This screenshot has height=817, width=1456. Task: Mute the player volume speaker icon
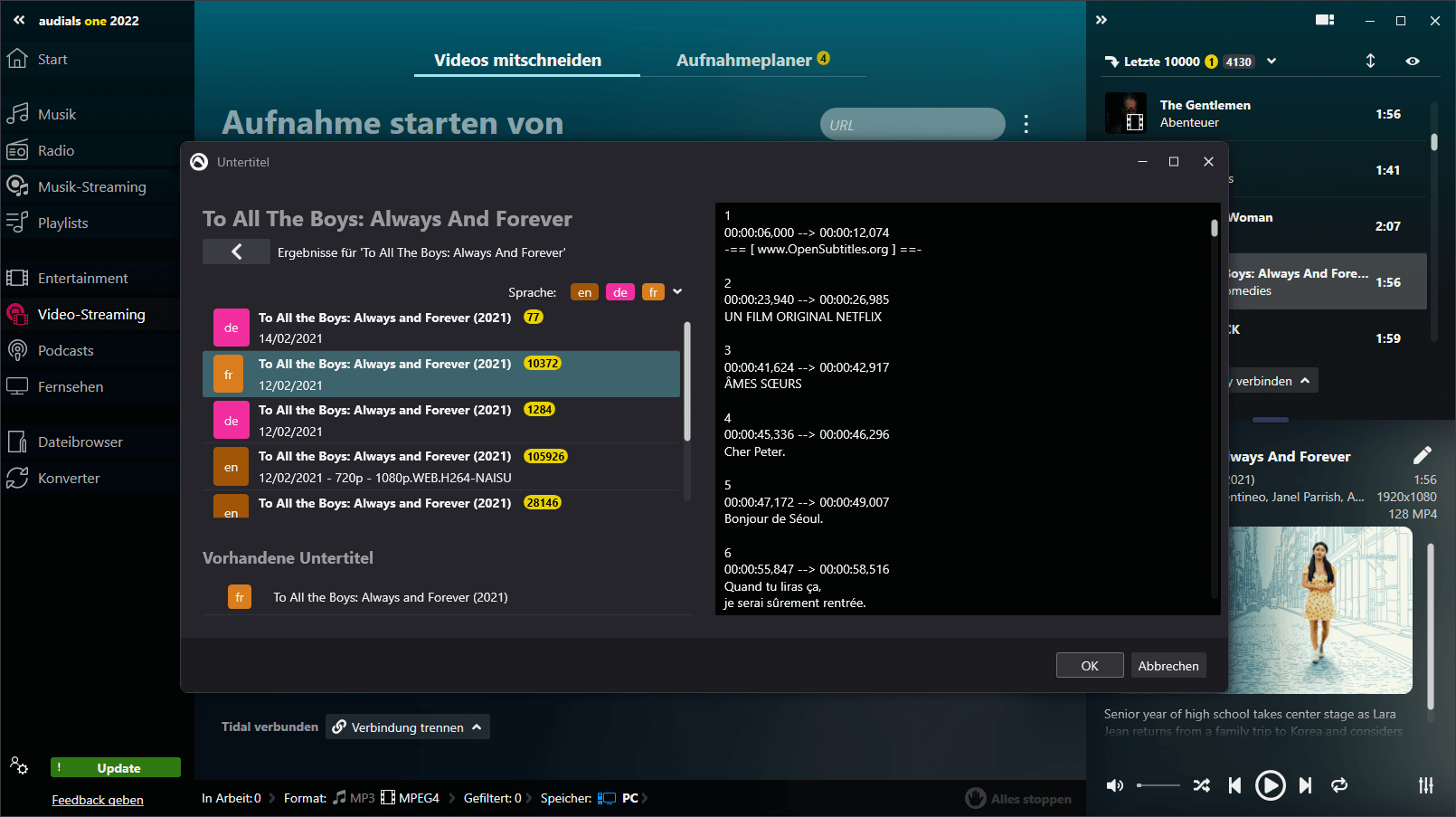coord(1115,785)
